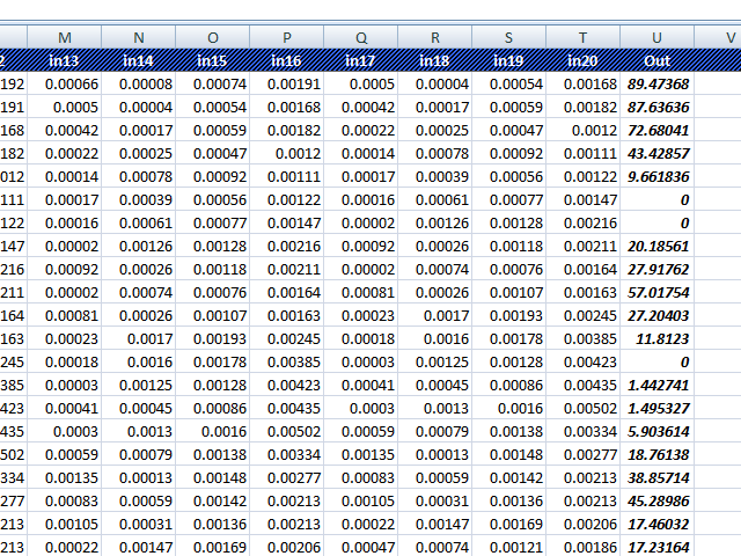
Task: Select column U header
Action: pos(657,37)
